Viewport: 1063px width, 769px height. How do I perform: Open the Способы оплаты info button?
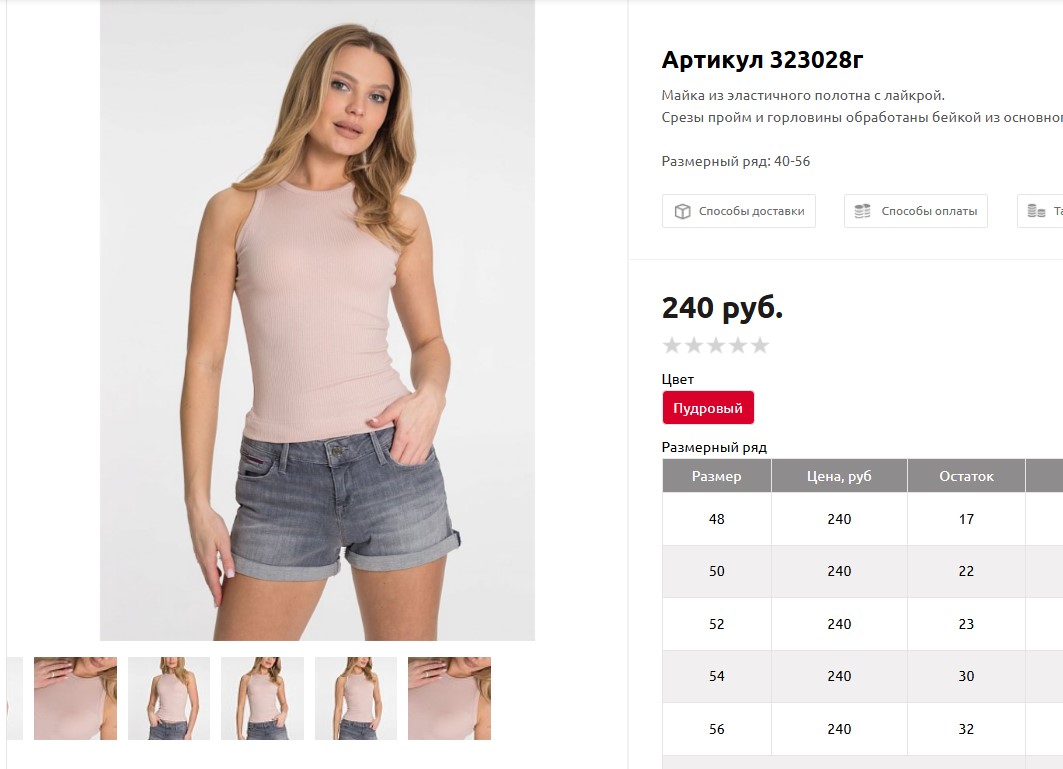point(916,211)
